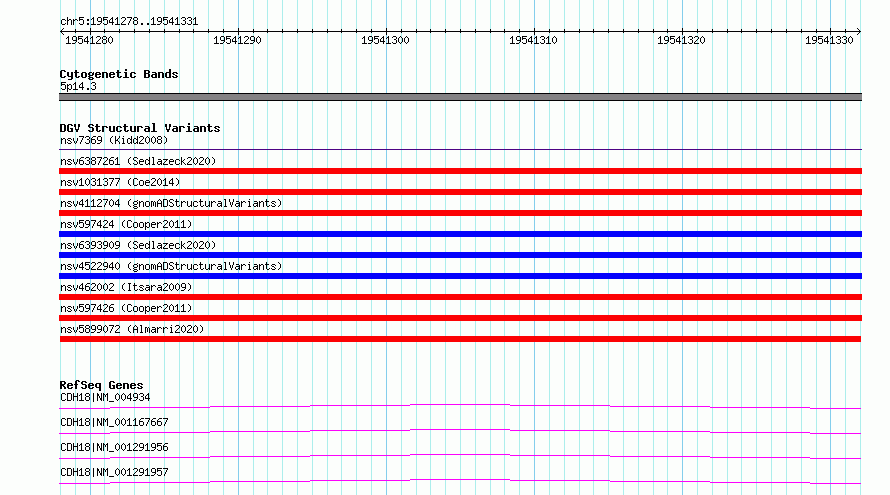Screen dimensions: 890x495
Task: Open transcript CDH18|NM_001291957 label
Action: [114, 472]
